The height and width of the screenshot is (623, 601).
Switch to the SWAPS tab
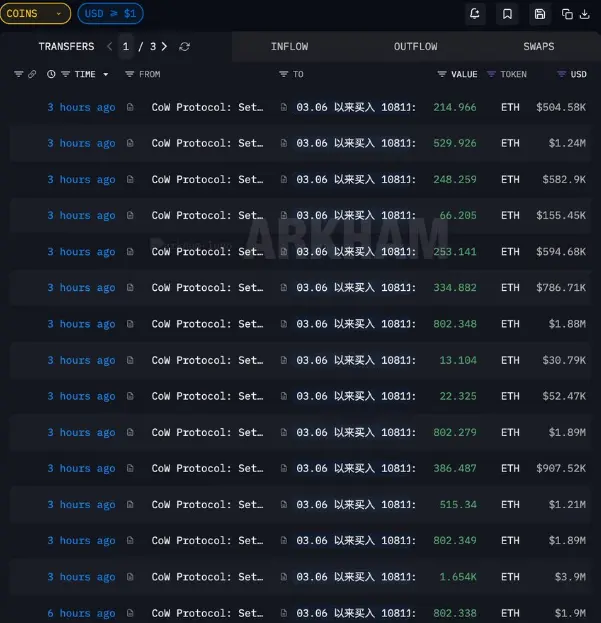539,46
